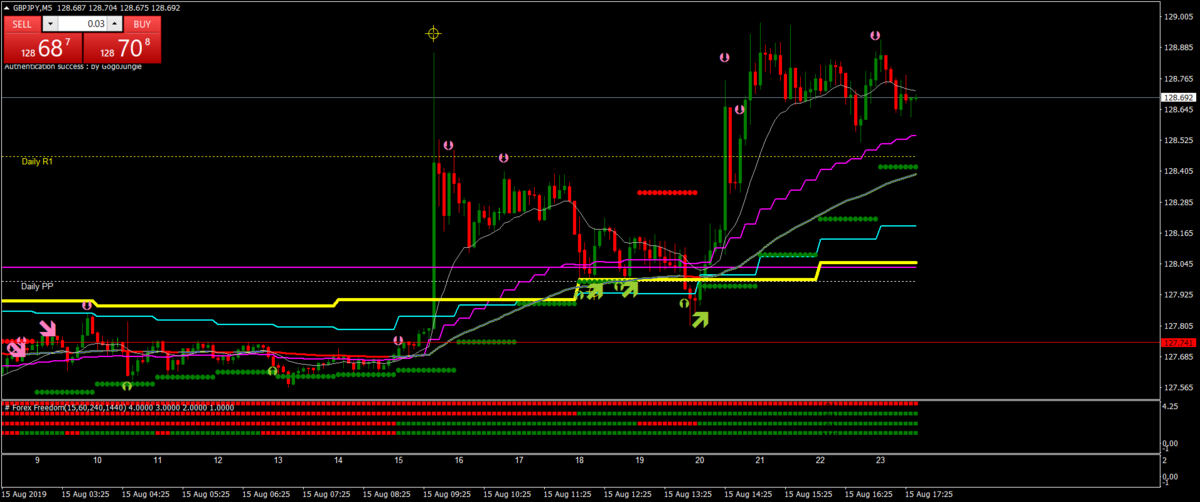Image resolution: width=1200 pixels, height=502 pixels.
Task: Click the Daily PP label
Action: pyautogui.click(x=37, y=286)
